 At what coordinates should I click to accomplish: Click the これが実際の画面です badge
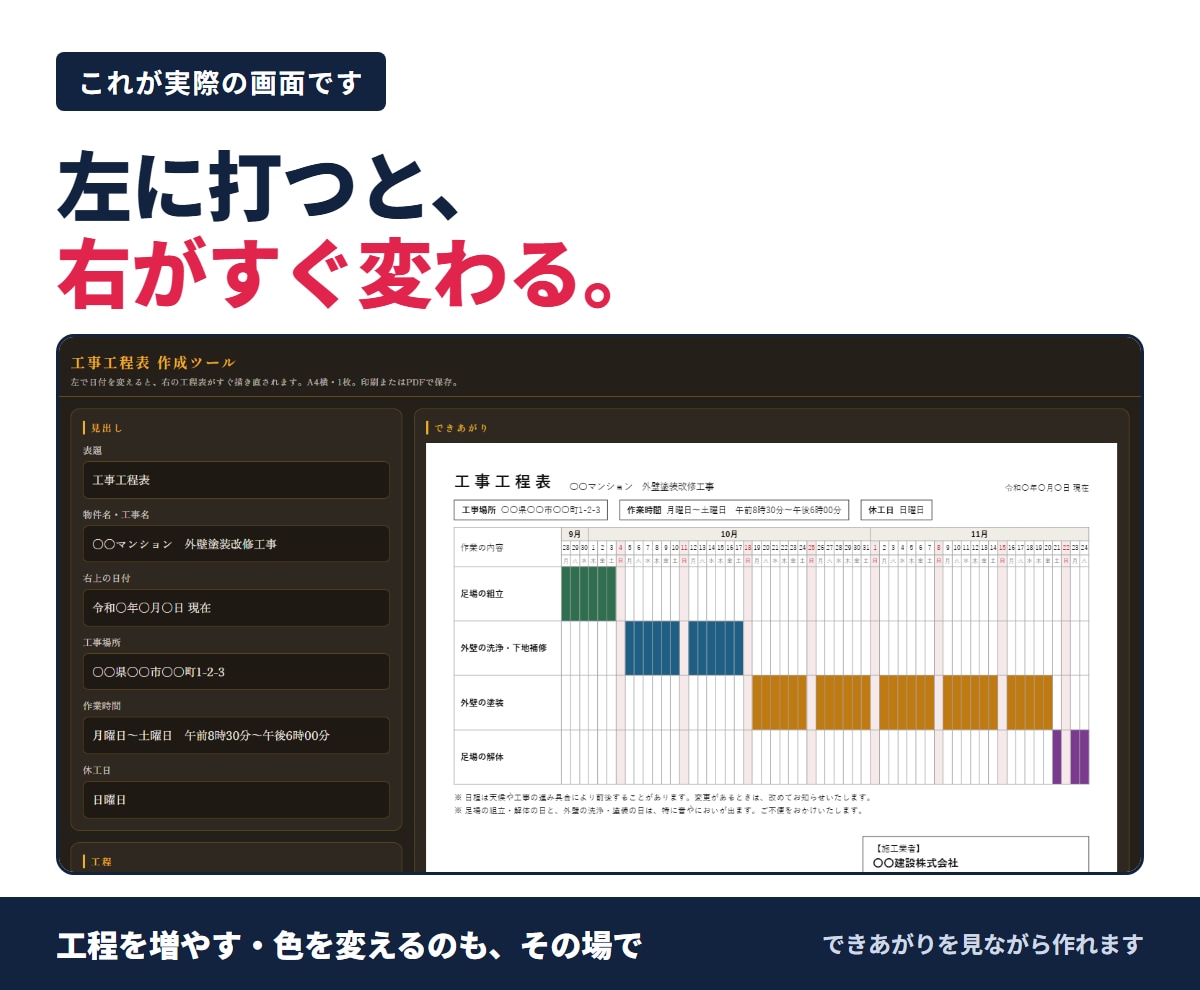[221, 82]
